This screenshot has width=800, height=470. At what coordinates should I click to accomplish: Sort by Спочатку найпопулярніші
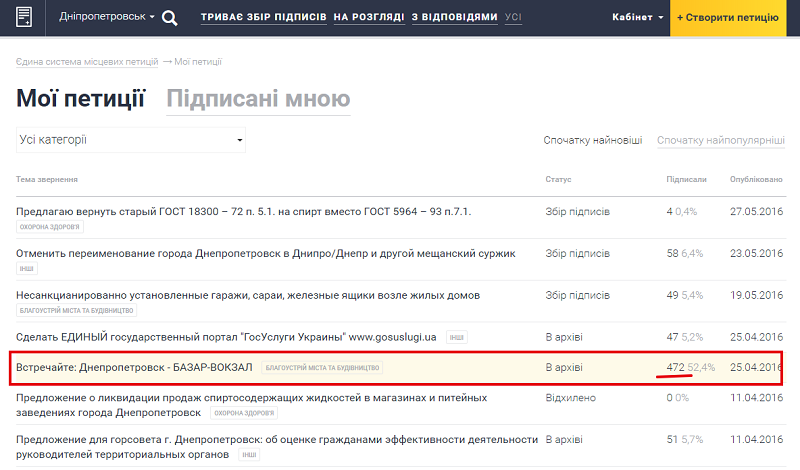[x=720, y=141]
